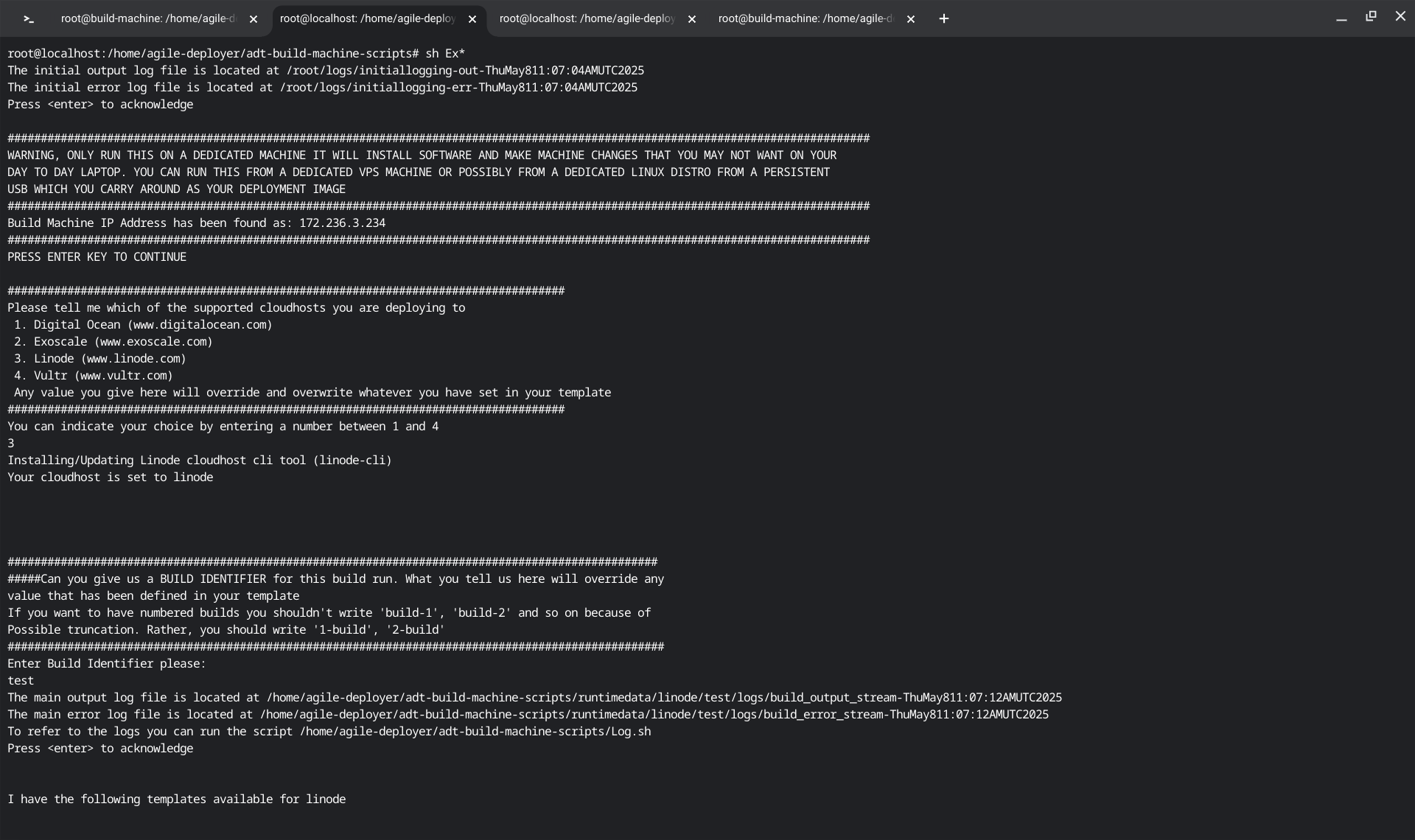Open a new terminal tab with plus button

944,19
